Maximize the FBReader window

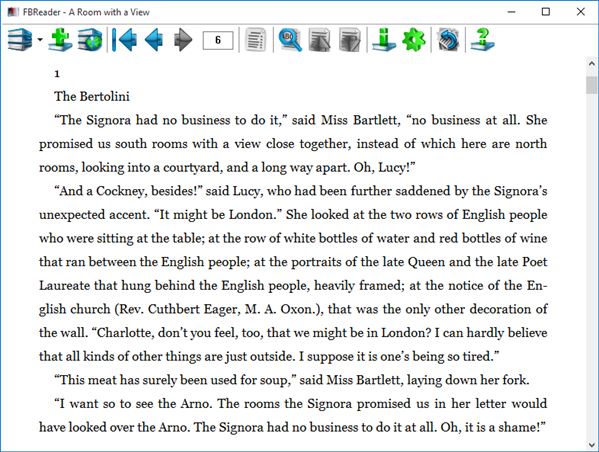click(546, 12)
